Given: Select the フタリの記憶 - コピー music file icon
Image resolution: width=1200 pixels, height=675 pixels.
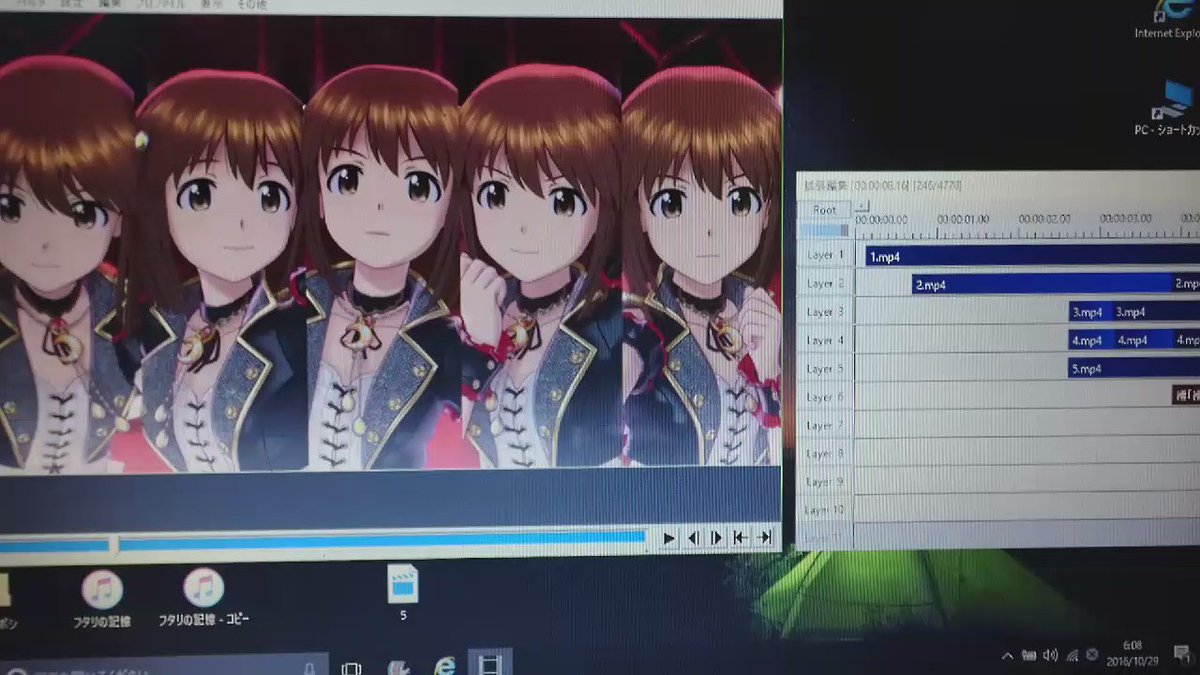Looking at the screenshot, I should click(x=204, y=598).
